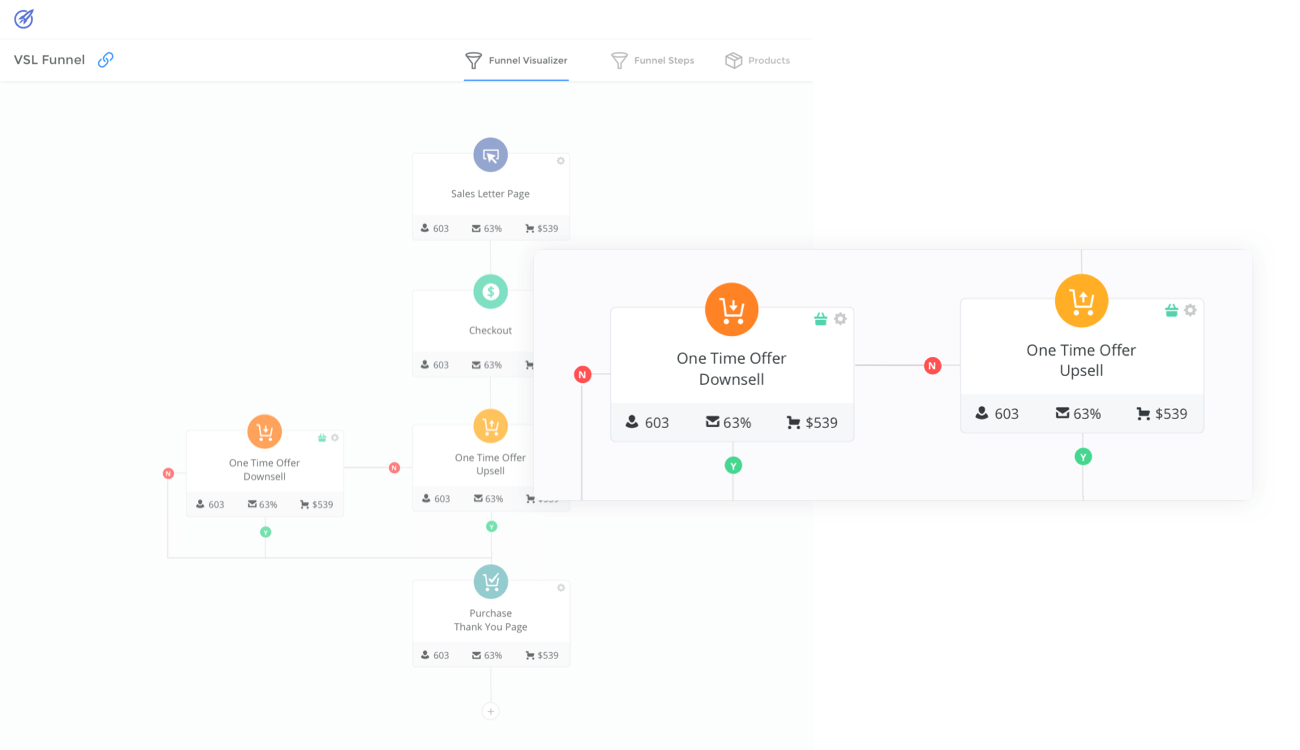Image resolution: width=1300 pixels, height=750 pixels.
Task: Click 63% on the enlarged Downsell card
Action: [728, 423]
